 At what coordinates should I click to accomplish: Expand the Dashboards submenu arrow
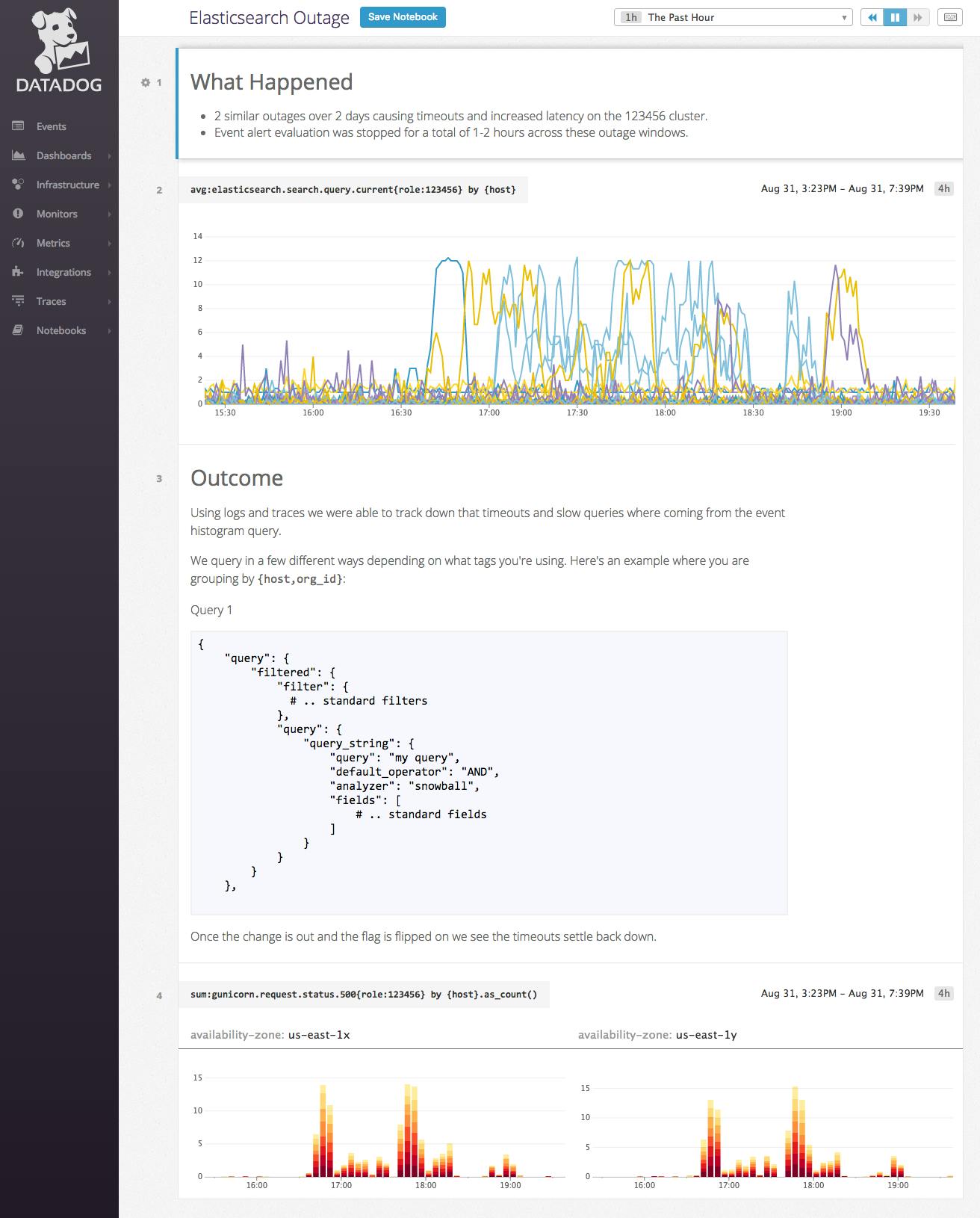[x=109, y=156]
